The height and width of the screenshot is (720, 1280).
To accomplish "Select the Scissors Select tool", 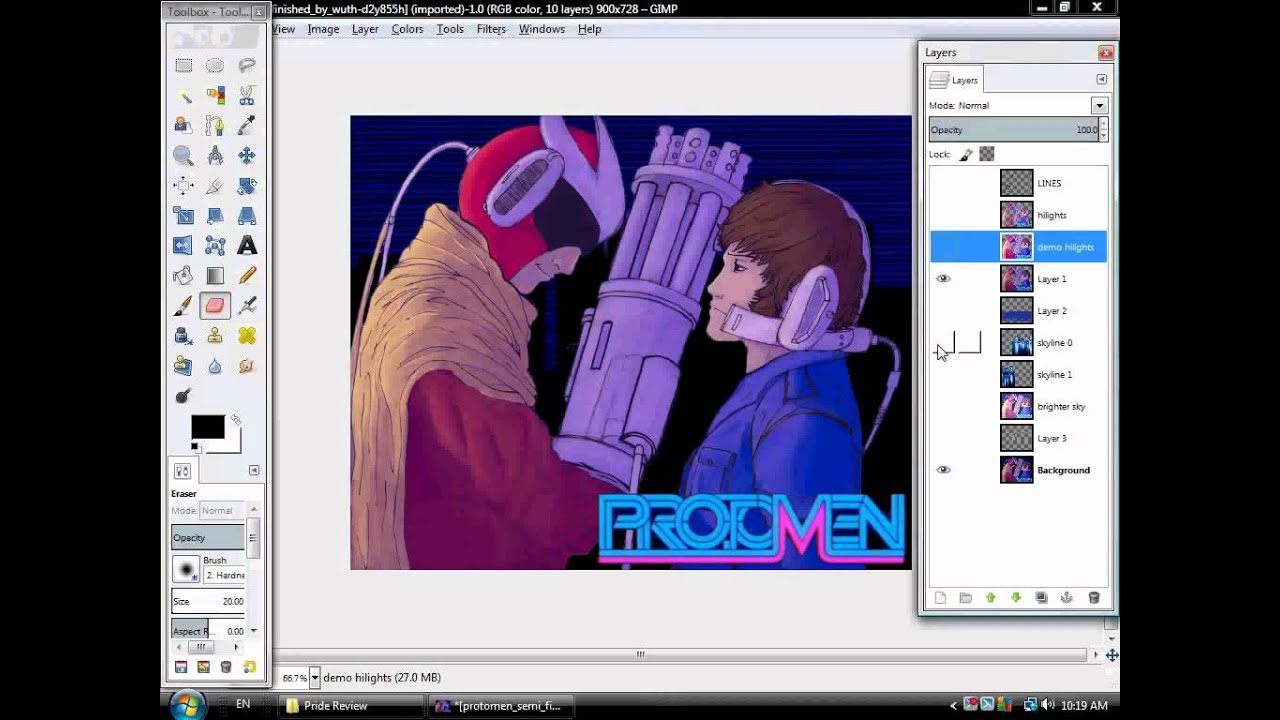I will coord(247,96).
